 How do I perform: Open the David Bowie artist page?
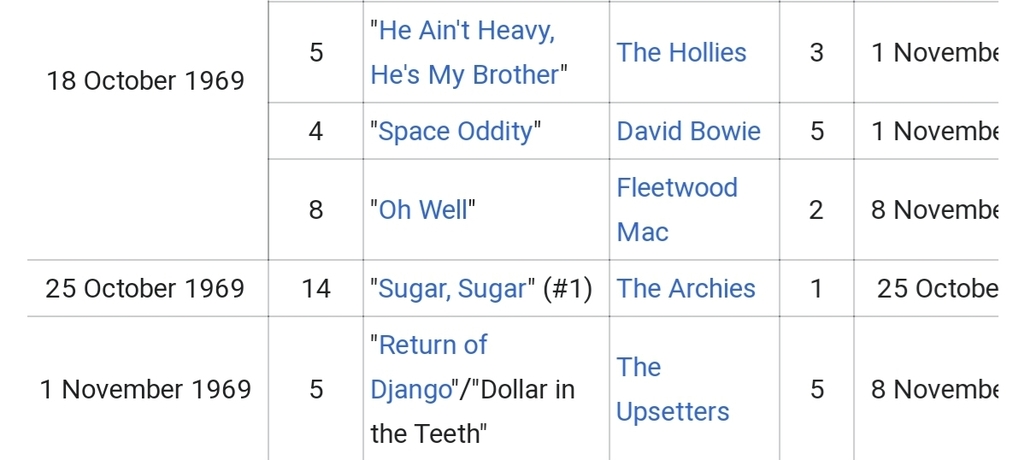tap(688, 131)
